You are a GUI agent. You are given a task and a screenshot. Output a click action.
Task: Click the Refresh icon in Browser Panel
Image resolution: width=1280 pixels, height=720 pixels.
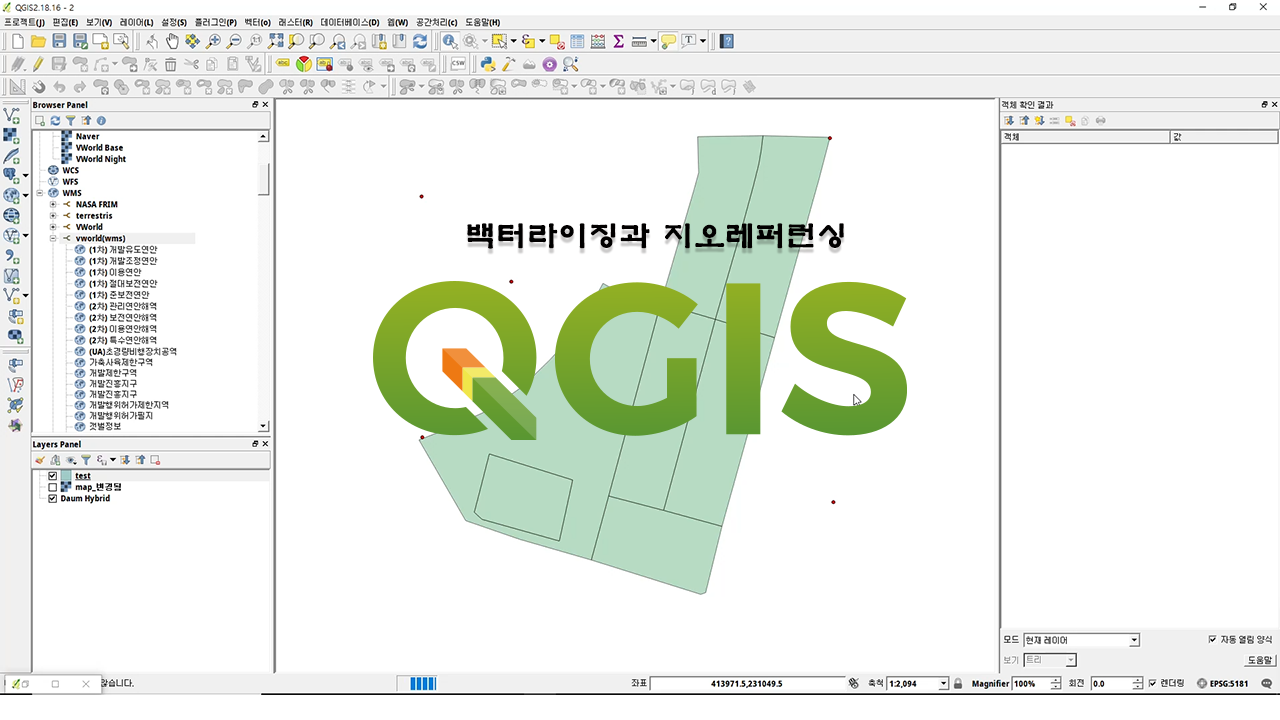pyautogui.click(x=56, y=120)
